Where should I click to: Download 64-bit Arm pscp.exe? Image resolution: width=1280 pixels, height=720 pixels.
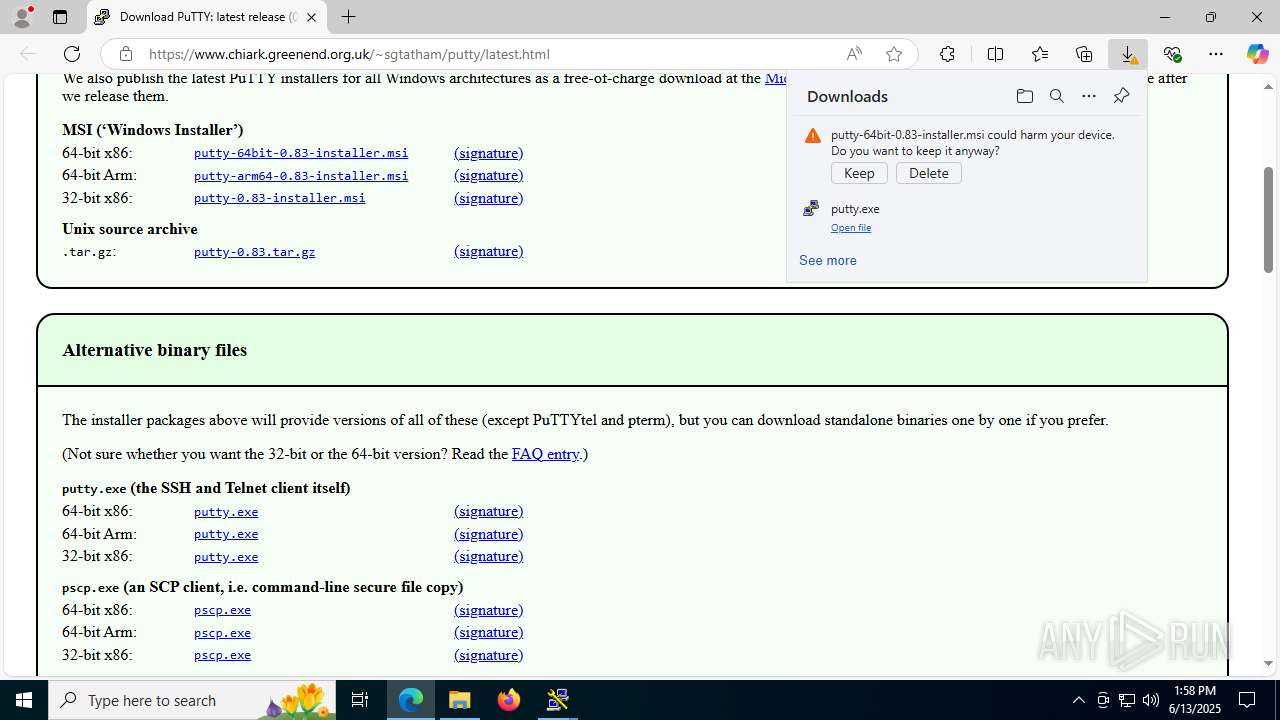click(x=222, y=632)
